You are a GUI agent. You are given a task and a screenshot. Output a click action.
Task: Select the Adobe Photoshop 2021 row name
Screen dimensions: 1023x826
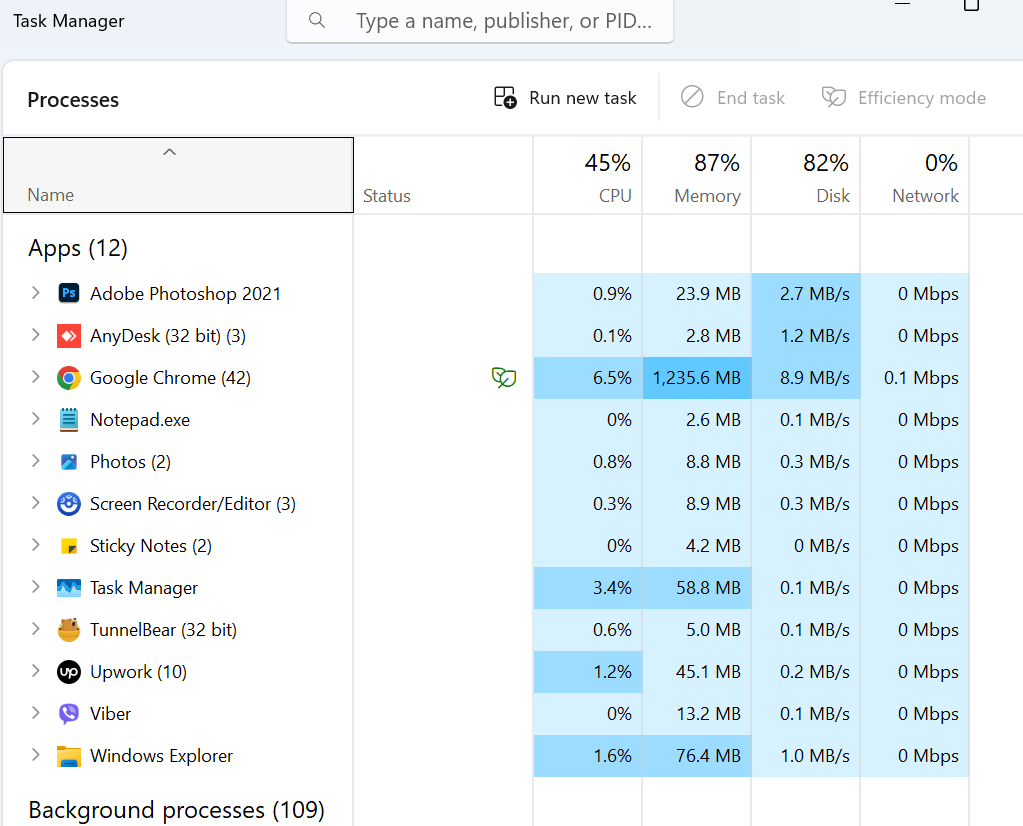click(185, 294)
